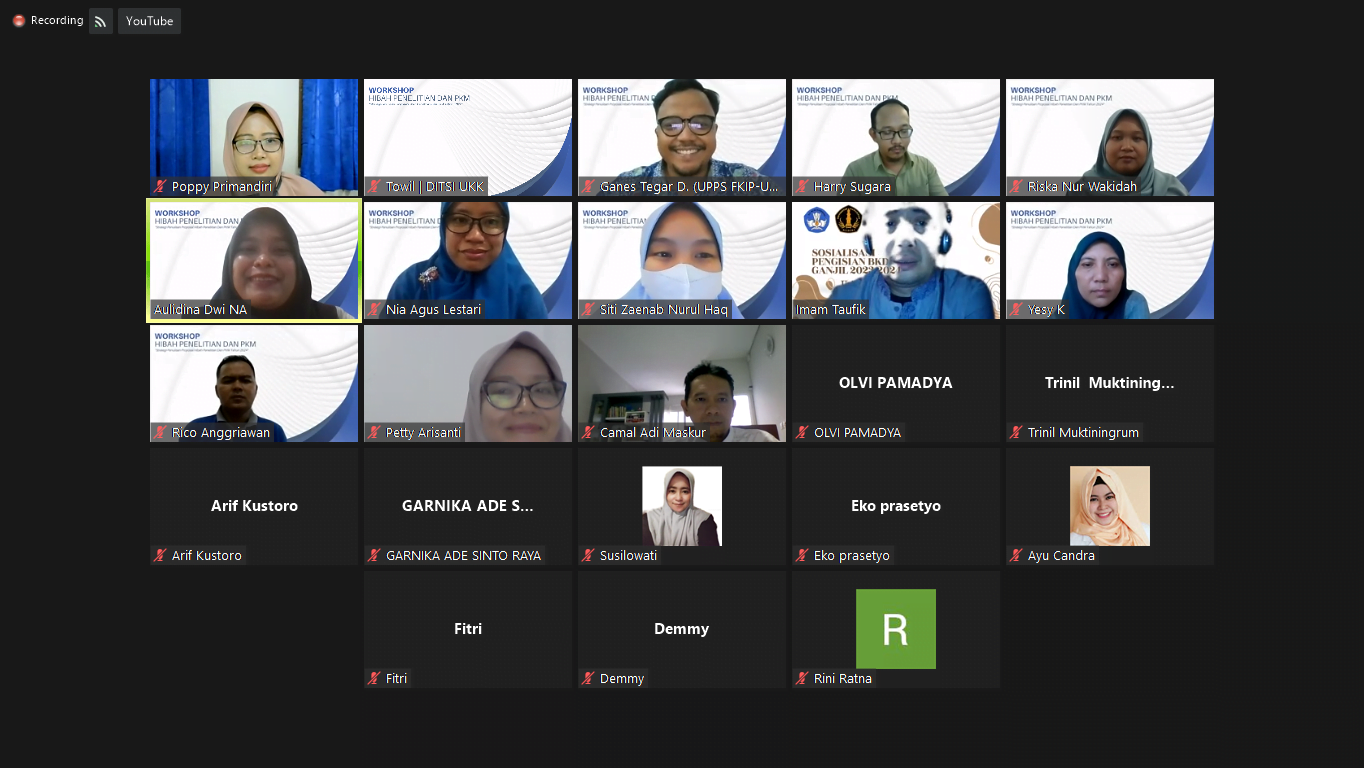This screenshot has width=1364, height=768.
Task: Click the muted mic beside Trinil Muktiningrum
Action: (x=1014, y=433)
